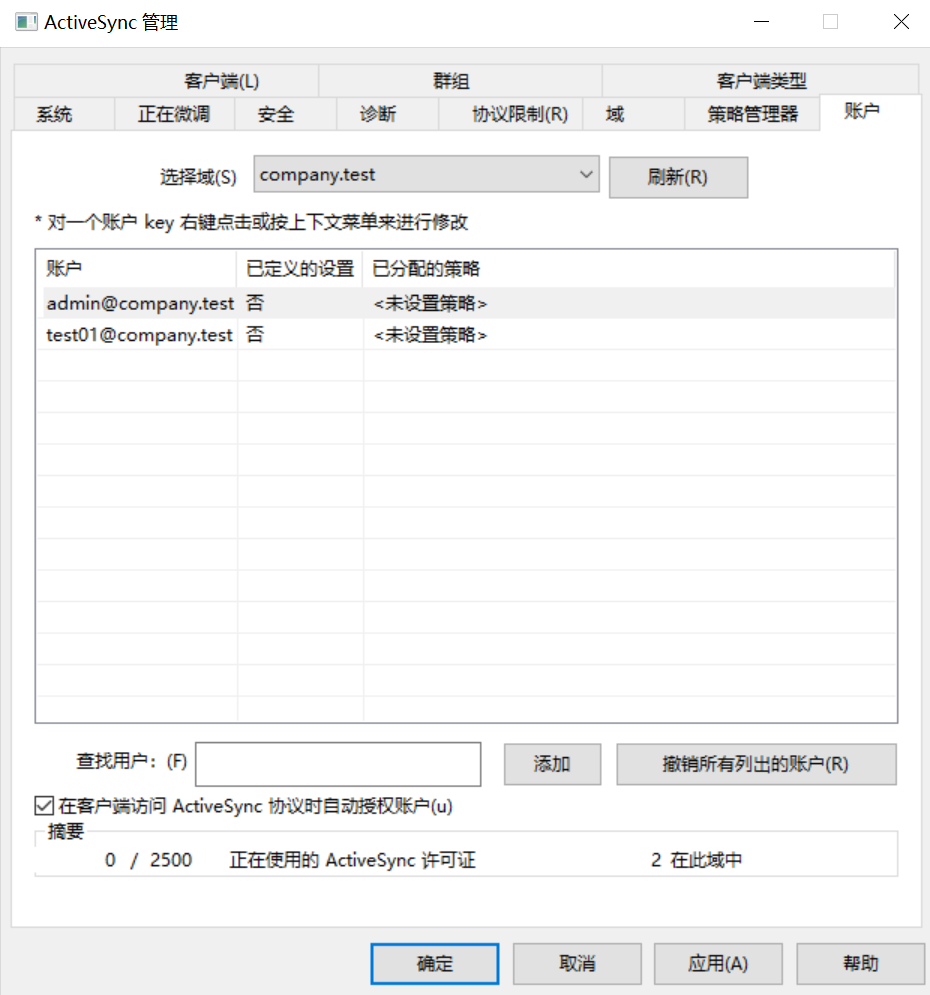This screenshot has width=930, height=995.
Task: Click the 刷新(R) button
Action: click(678, 177)
